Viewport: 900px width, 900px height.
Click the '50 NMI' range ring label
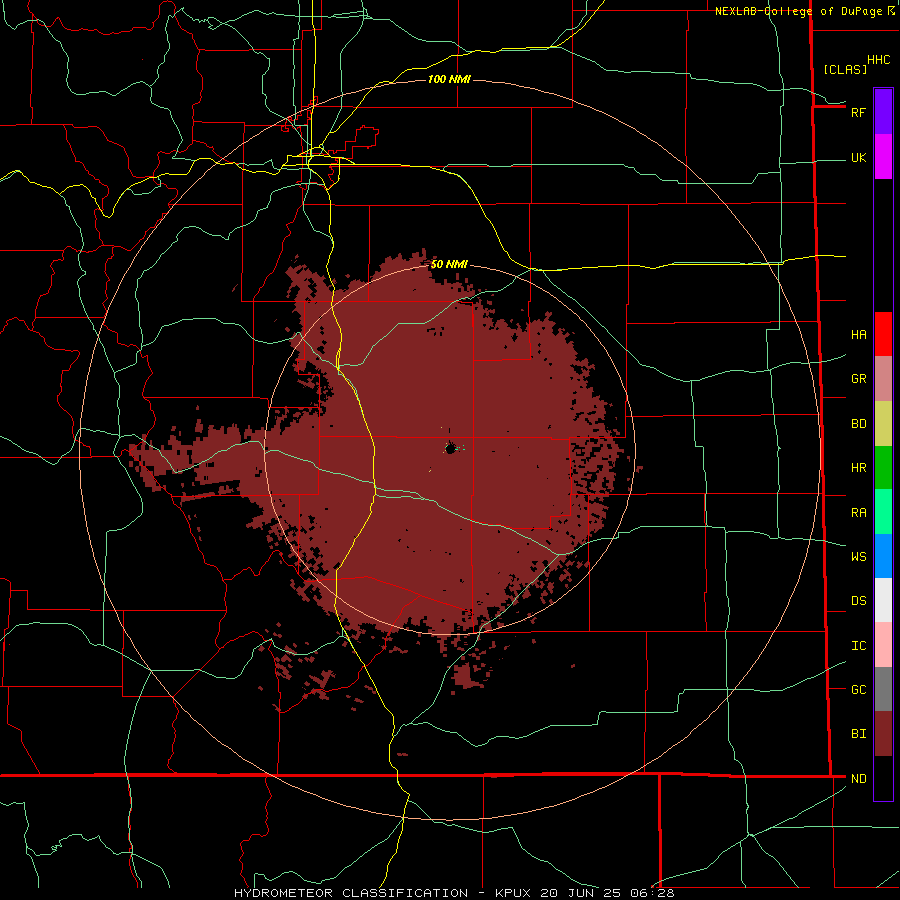(x=449, y=265)
